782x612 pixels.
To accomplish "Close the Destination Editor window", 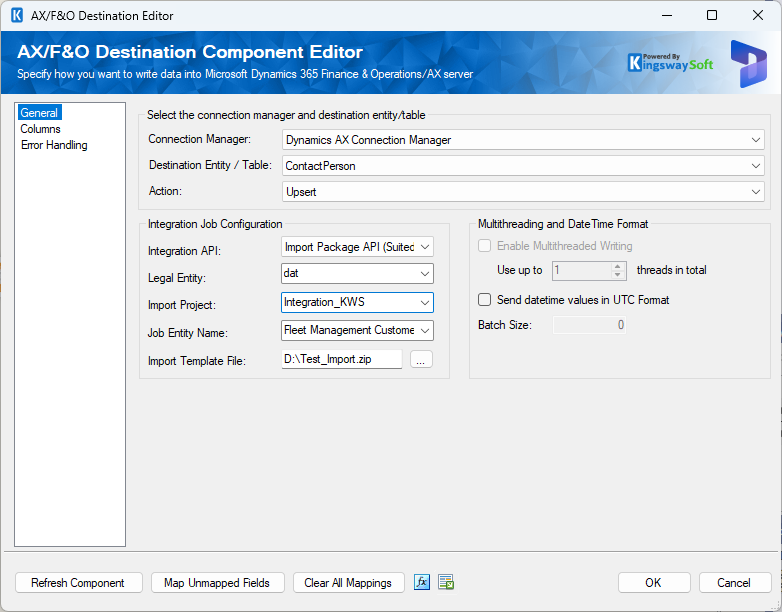I will (758, 15).
